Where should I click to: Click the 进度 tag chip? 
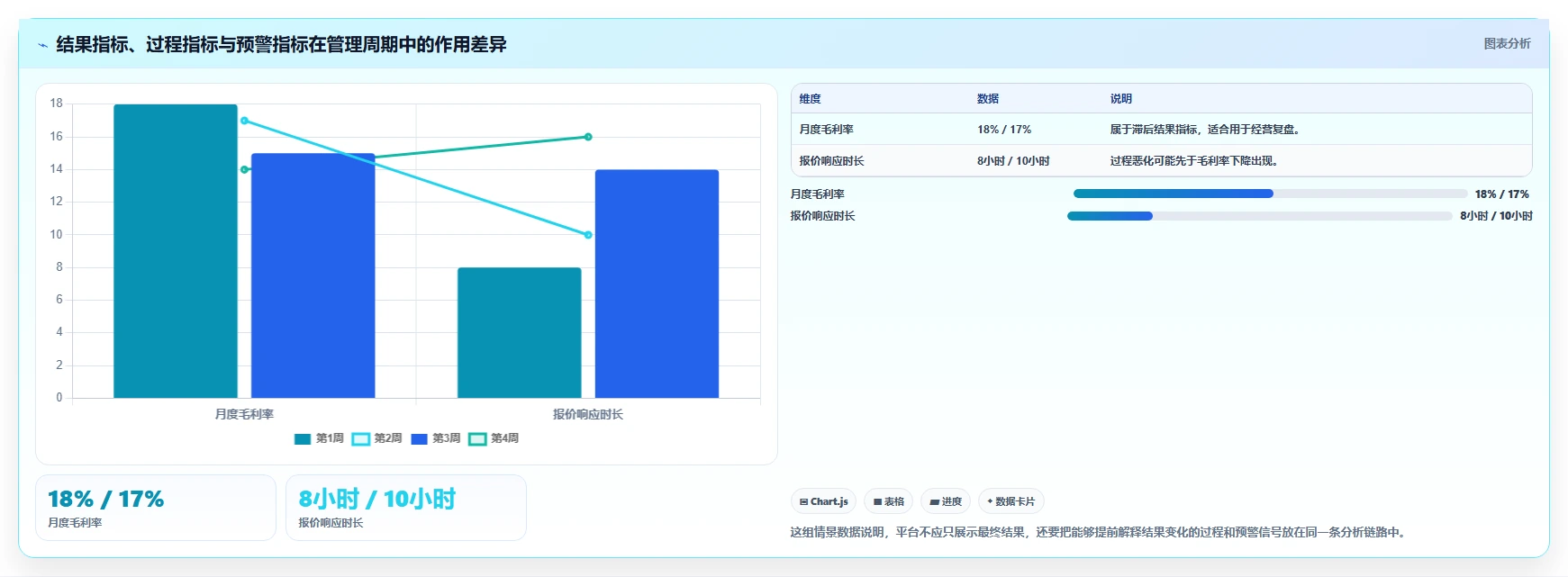(946, 501)
